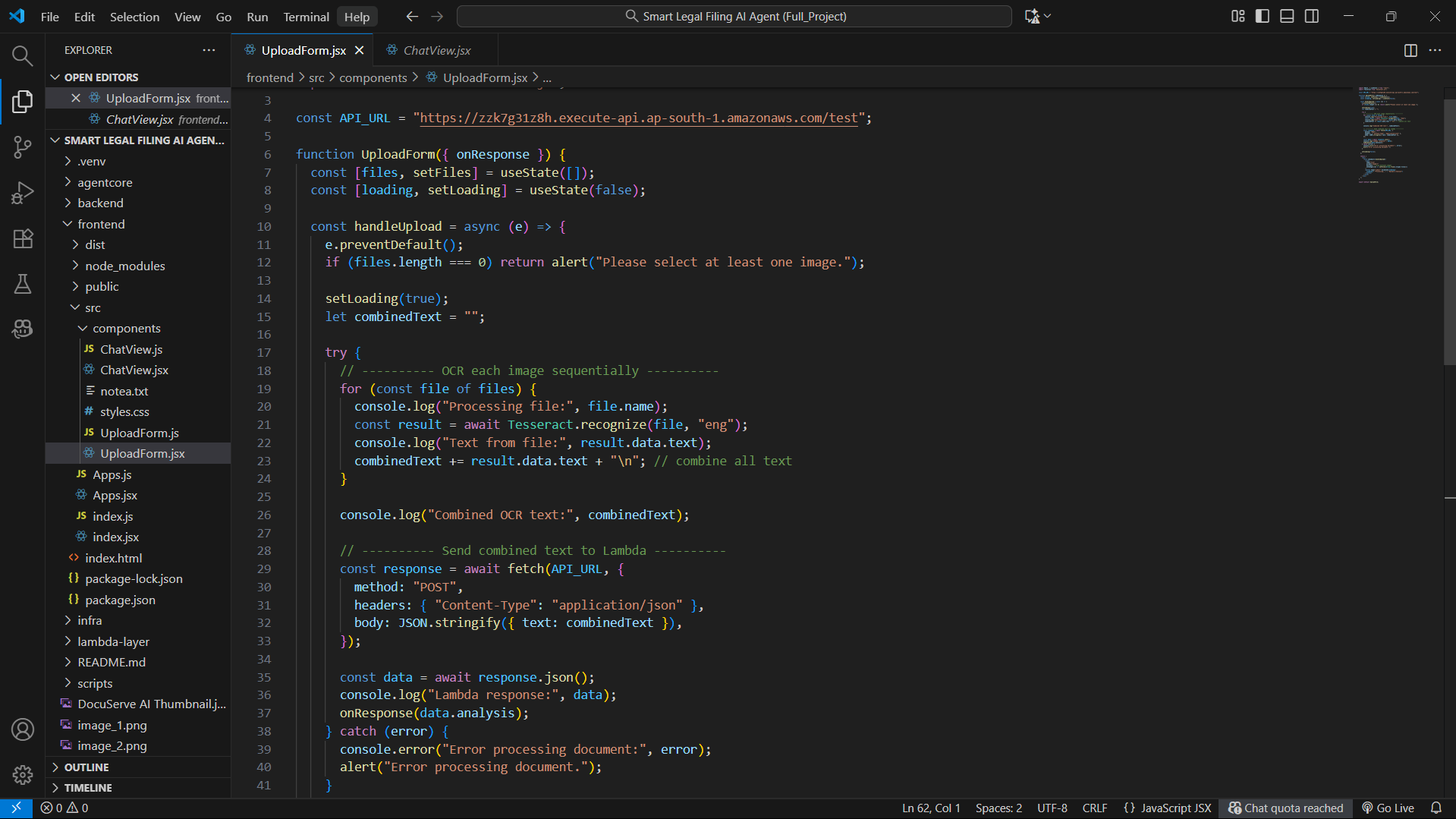Switch to the ChatView.jsx tab
This screenshot has height=819, width=1456.
[436, 50]
